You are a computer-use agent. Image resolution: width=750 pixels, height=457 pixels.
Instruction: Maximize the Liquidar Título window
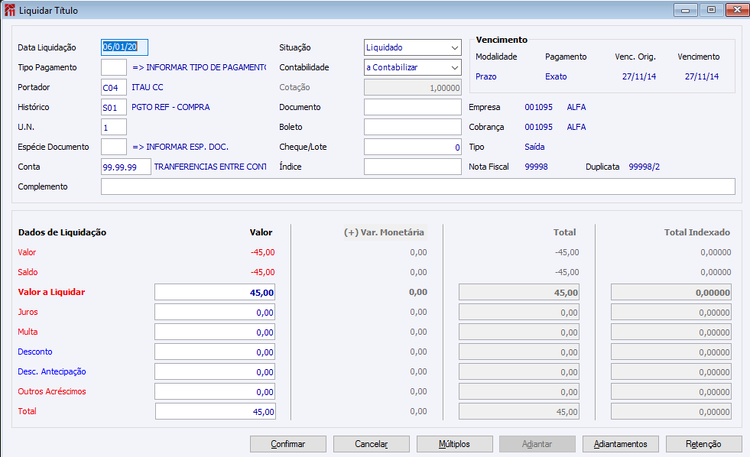711,10
